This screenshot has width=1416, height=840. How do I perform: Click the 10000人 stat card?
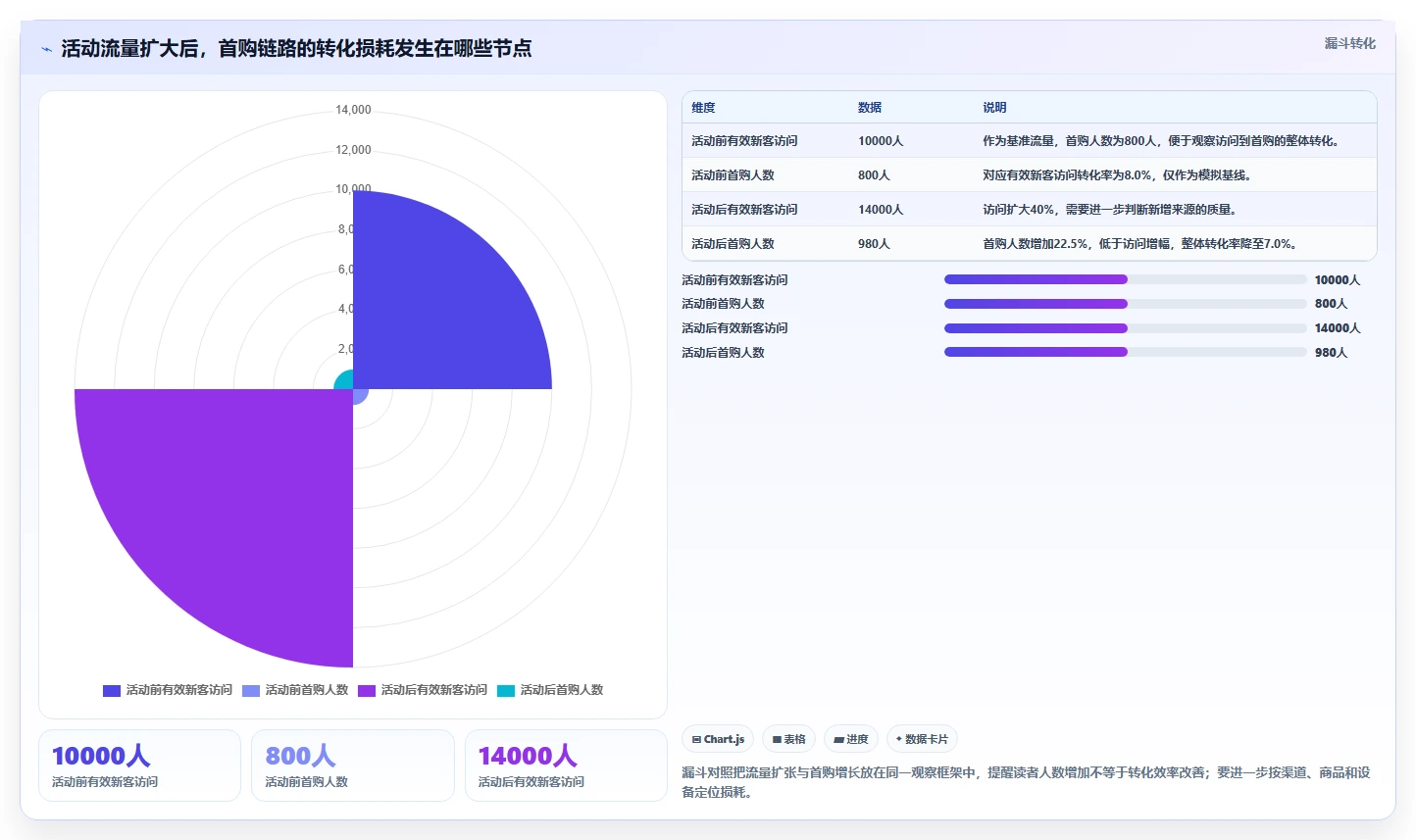point(139,766)
